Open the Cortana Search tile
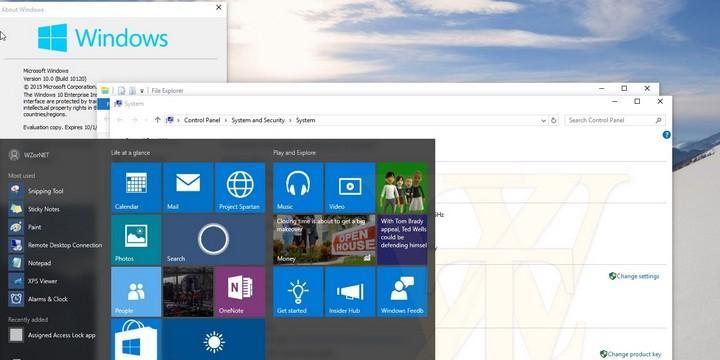Viewport: 720px width, 360px height. (x=214, y=240)
